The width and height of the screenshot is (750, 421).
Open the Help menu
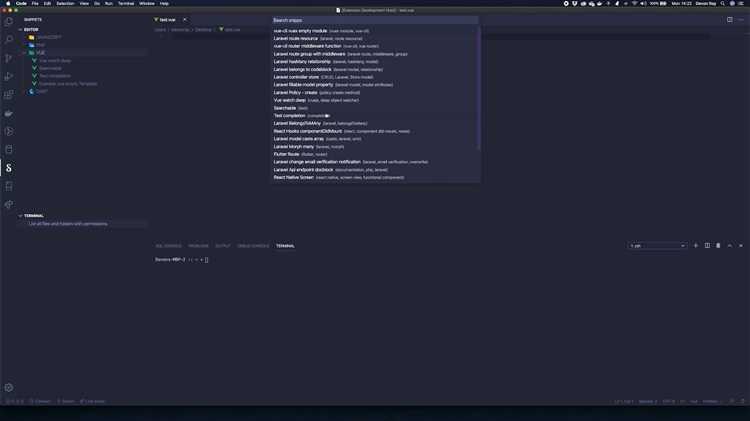pos(164,3)
